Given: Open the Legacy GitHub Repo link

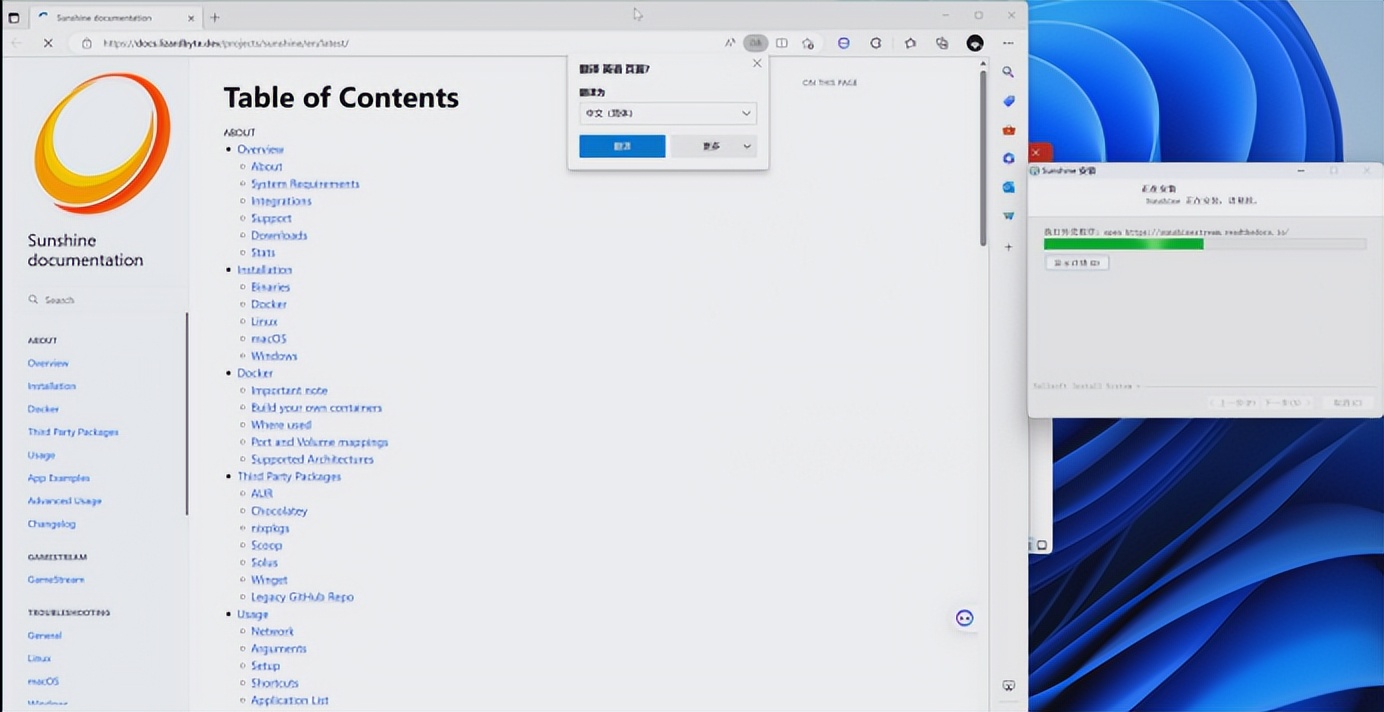Looking at the screenshot, I should [x=302, y=597].
